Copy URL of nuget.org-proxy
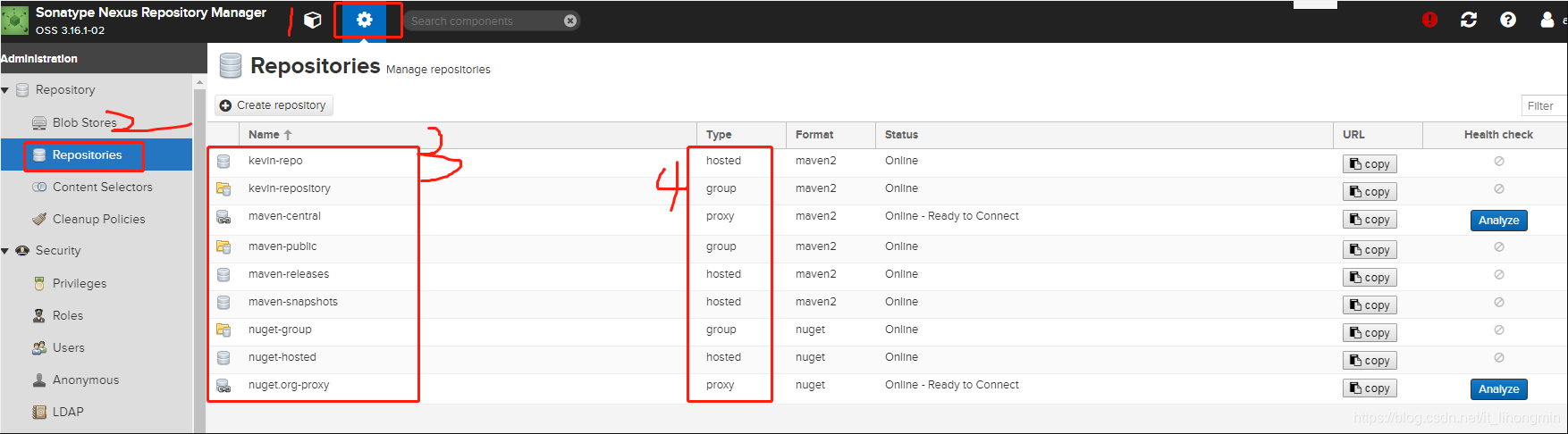Viewport: 1568px width, 434px height. tap(1370, 388)
